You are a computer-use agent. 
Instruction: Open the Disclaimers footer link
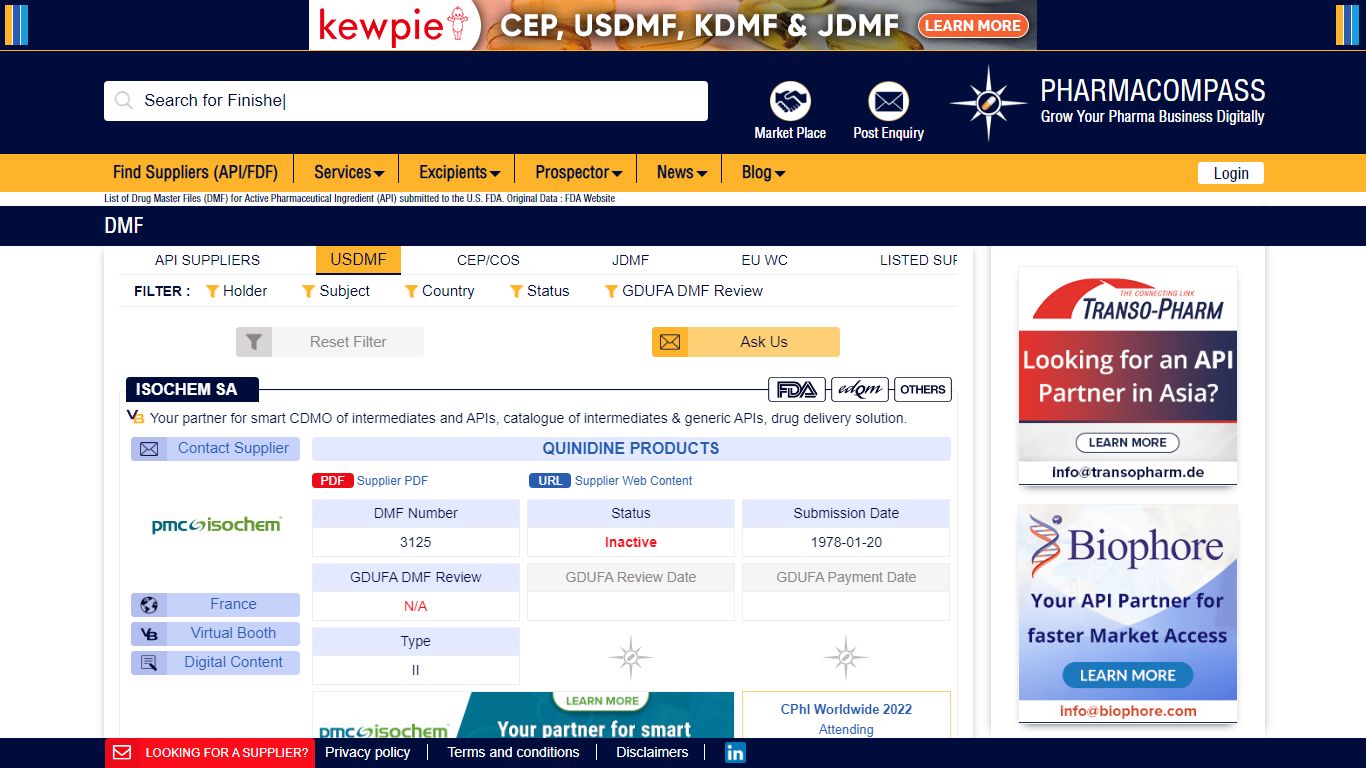pyautogui.click(x=652, y=753)
